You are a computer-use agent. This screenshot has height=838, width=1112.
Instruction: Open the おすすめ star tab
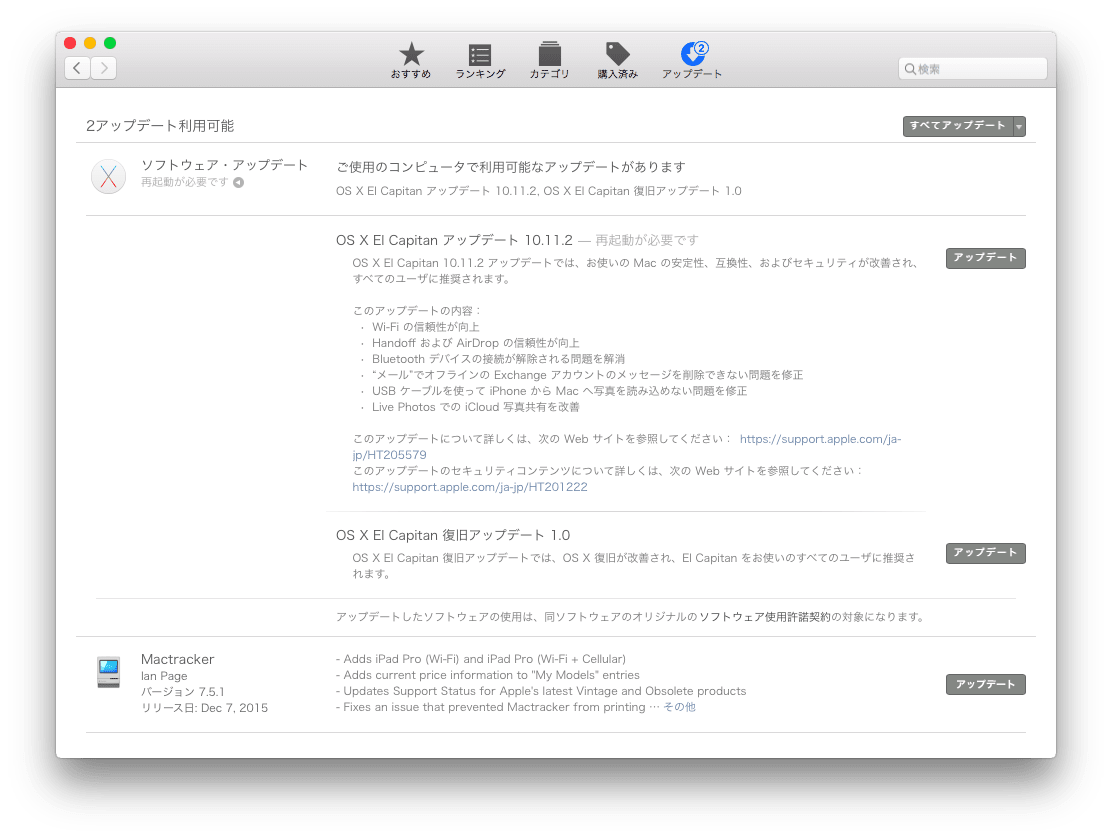pyautogui.click(x=411, y=60)
